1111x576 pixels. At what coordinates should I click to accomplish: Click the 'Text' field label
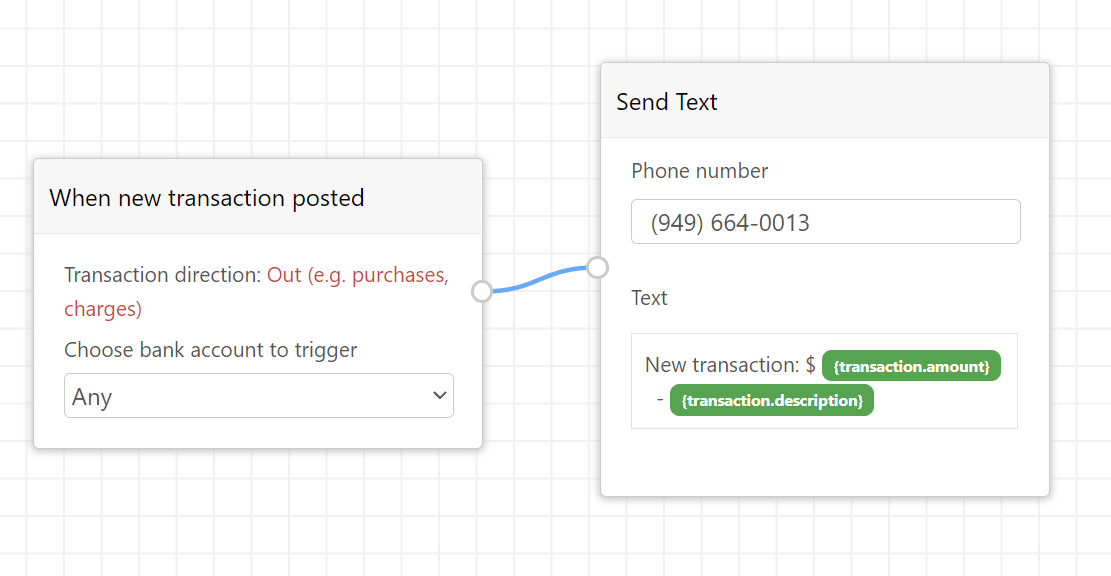pos(649,298)
